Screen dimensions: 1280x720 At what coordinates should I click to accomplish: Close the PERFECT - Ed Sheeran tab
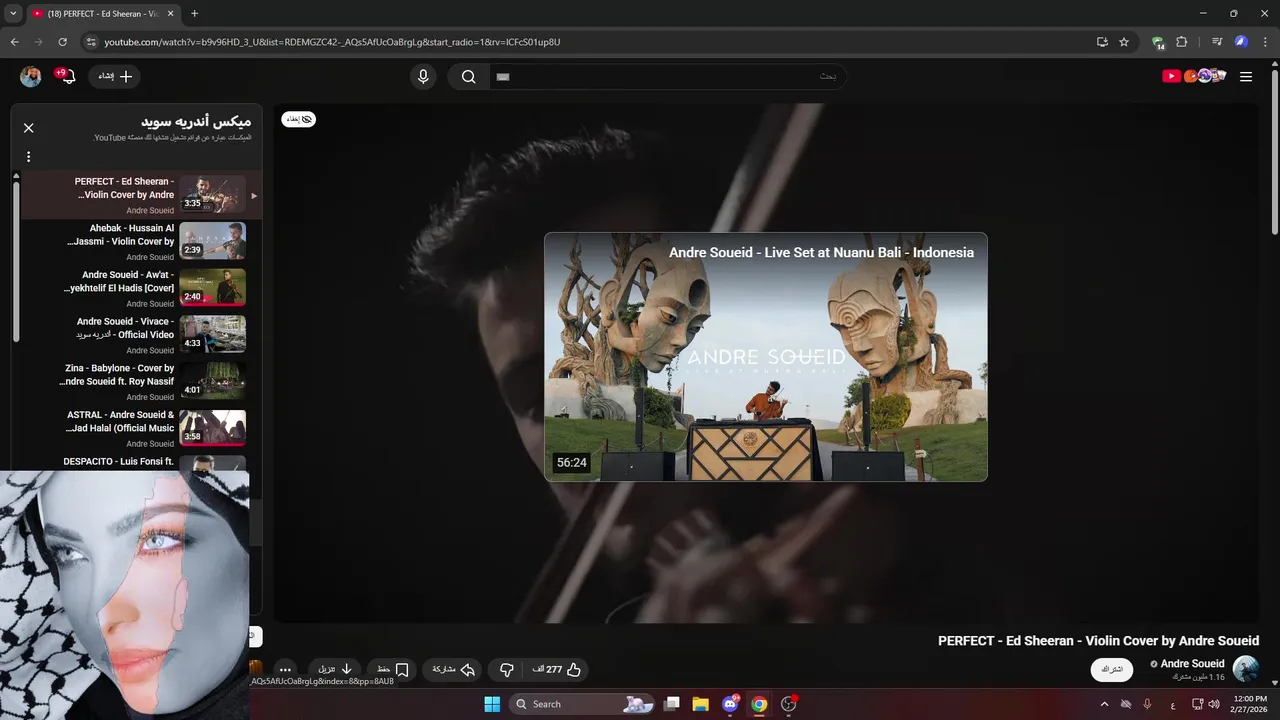click(x=171, y=14)
